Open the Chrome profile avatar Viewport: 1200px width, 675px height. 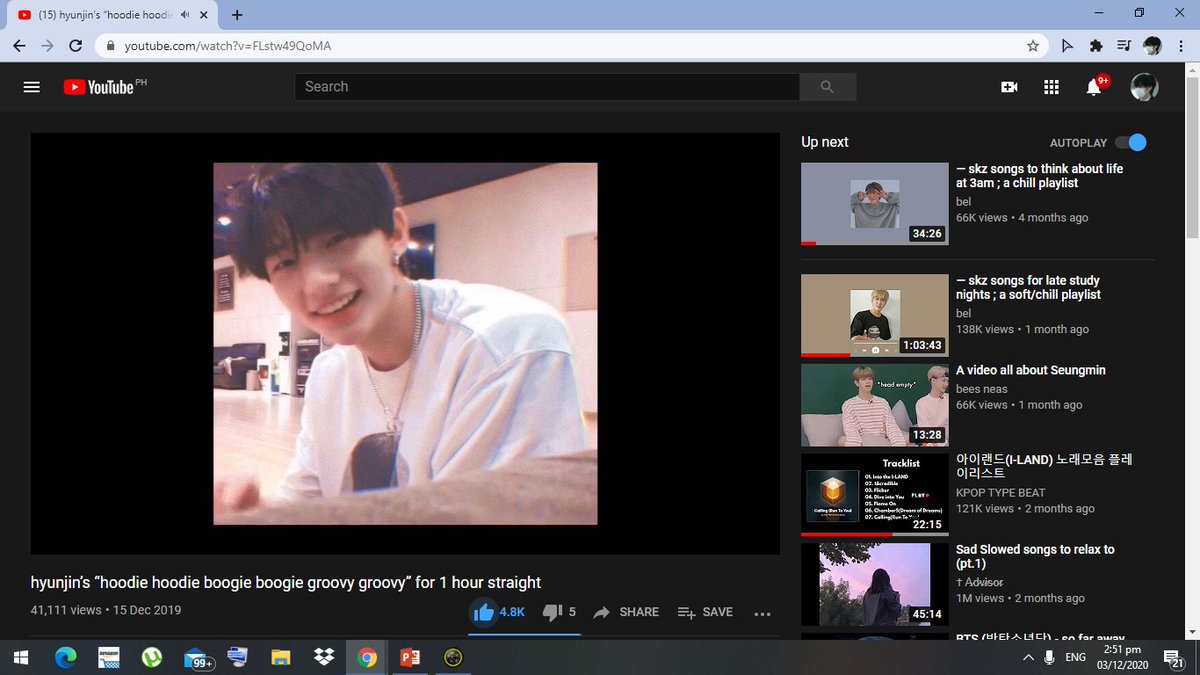click(x=1152, y=46)
